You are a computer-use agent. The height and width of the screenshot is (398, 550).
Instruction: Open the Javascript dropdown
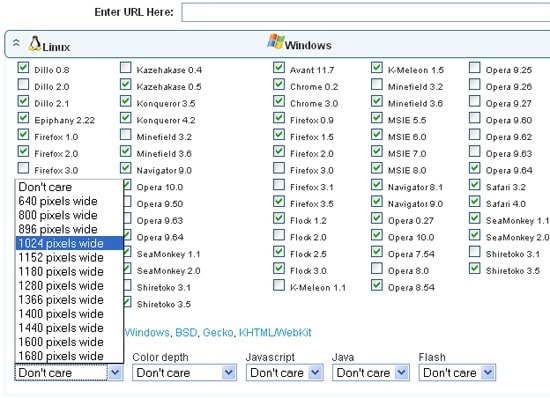click(284, 372)
